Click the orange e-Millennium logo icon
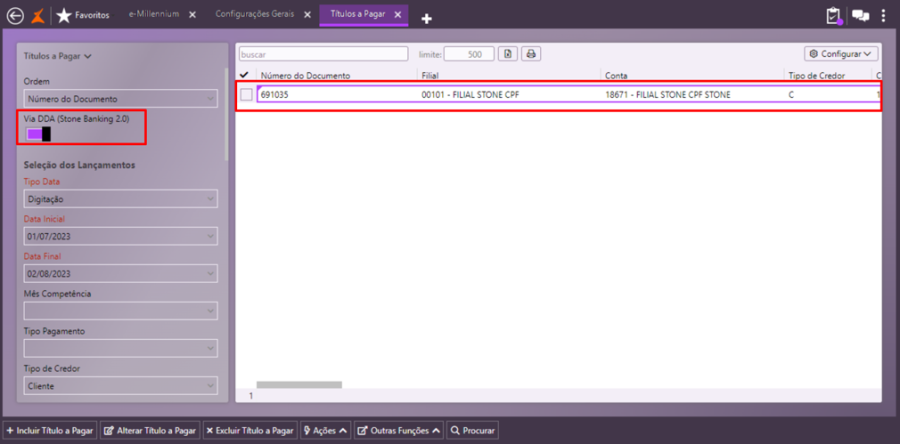900x444 pixels. tap(37, 15)
